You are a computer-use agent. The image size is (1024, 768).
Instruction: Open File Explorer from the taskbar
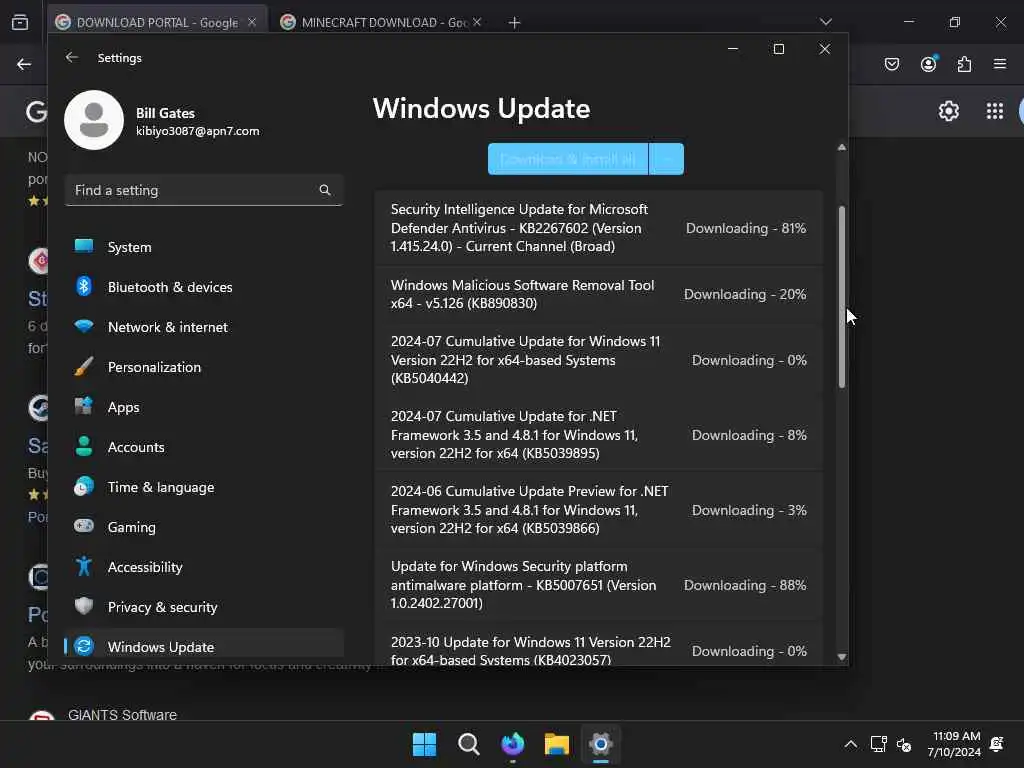click(556, 744)
